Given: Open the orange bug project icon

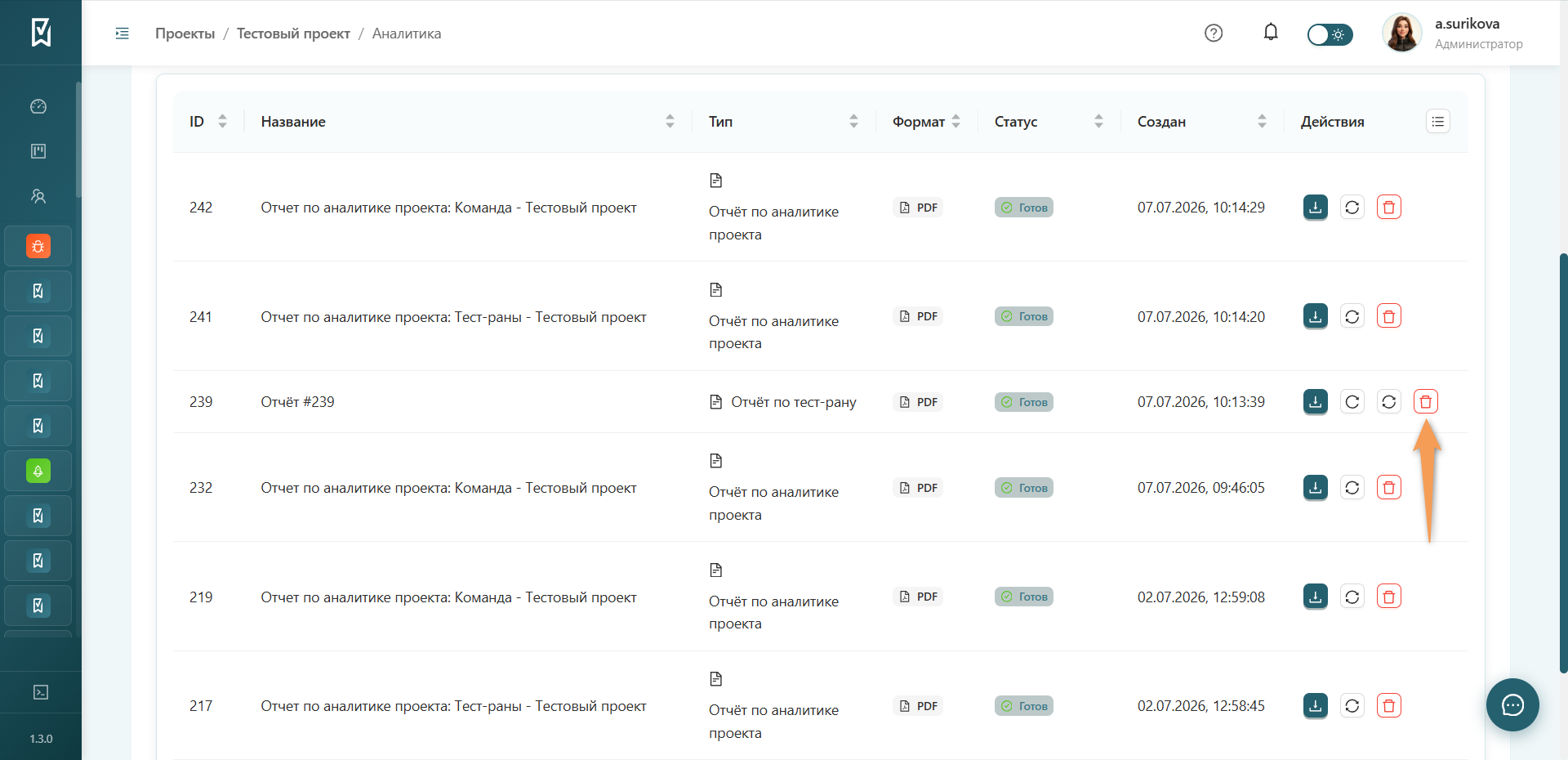Looking at the screenshot, I should click(x=38, y=246).
